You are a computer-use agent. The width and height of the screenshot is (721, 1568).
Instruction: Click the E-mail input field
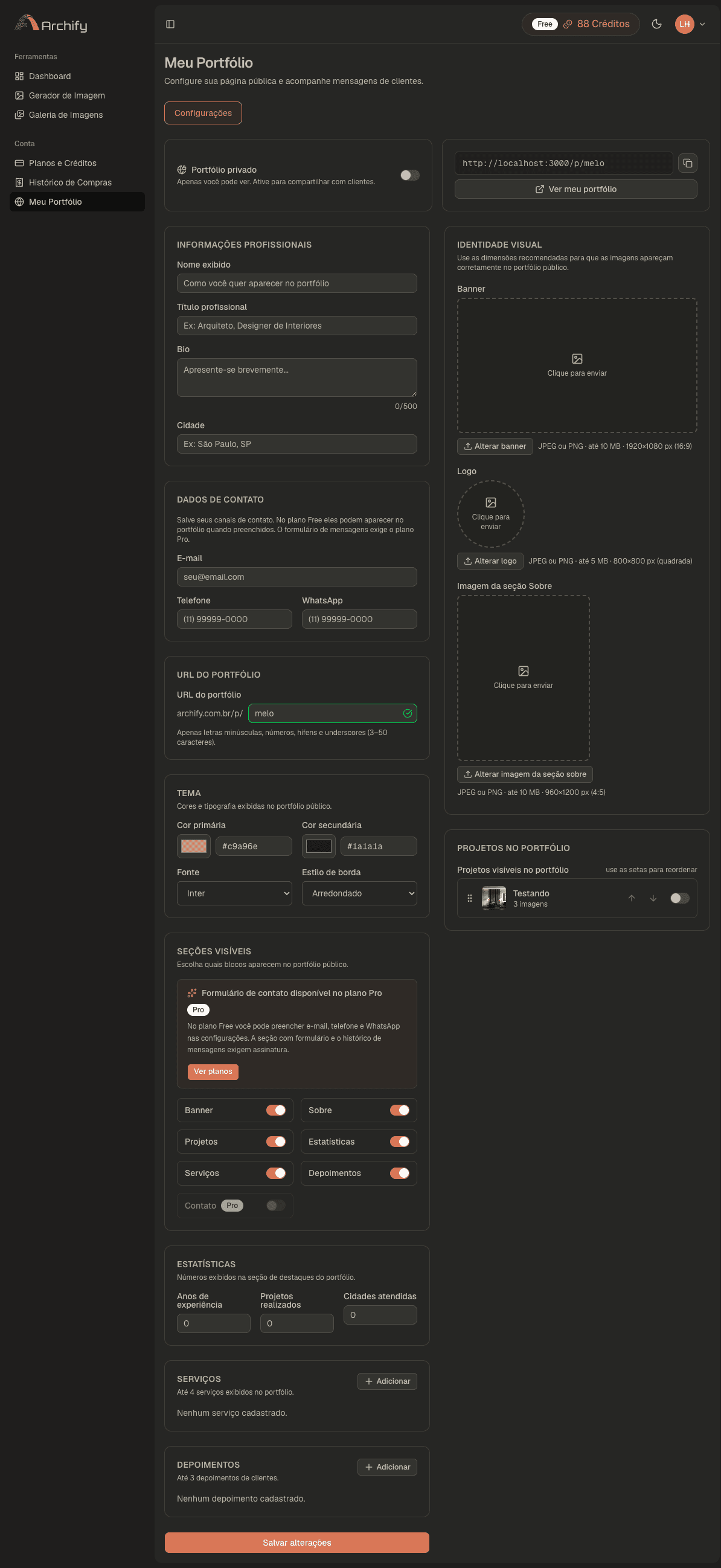pyautogui.click(x=297, y=577)
